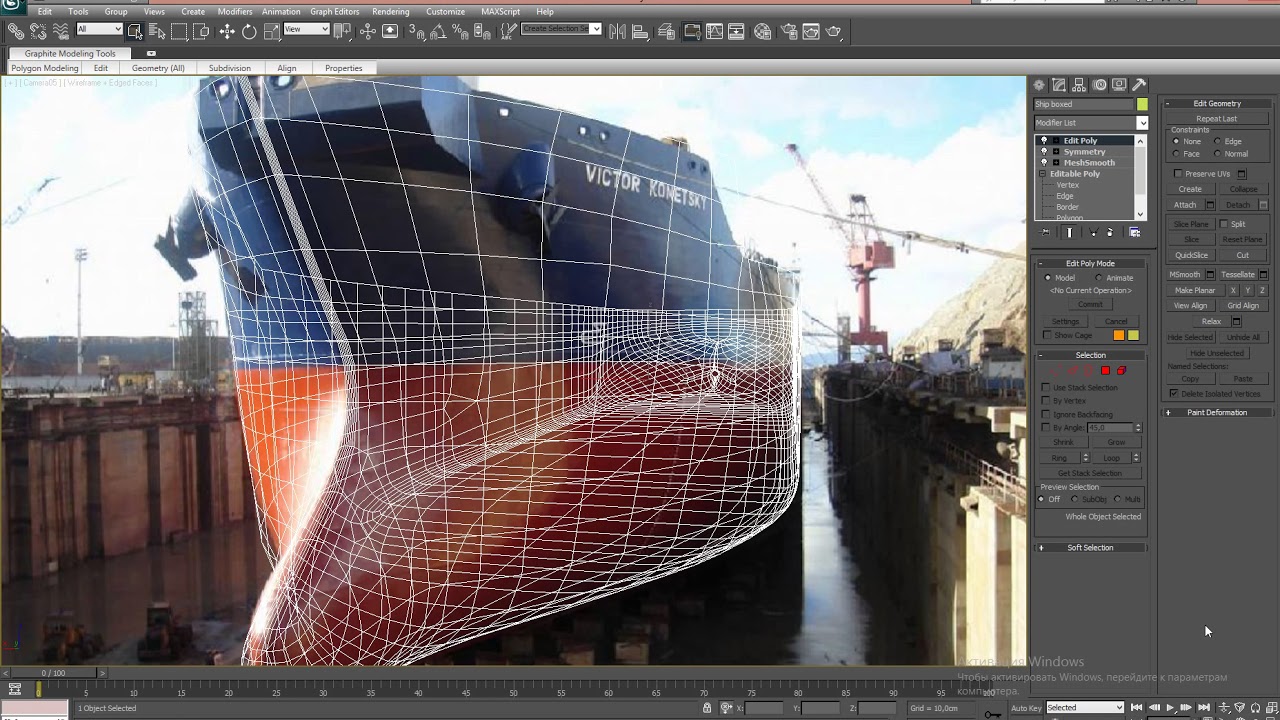Viewport: 1280px width, 720px height.
Task: Select the Animate radio button
Action: tap(1098, 278)
